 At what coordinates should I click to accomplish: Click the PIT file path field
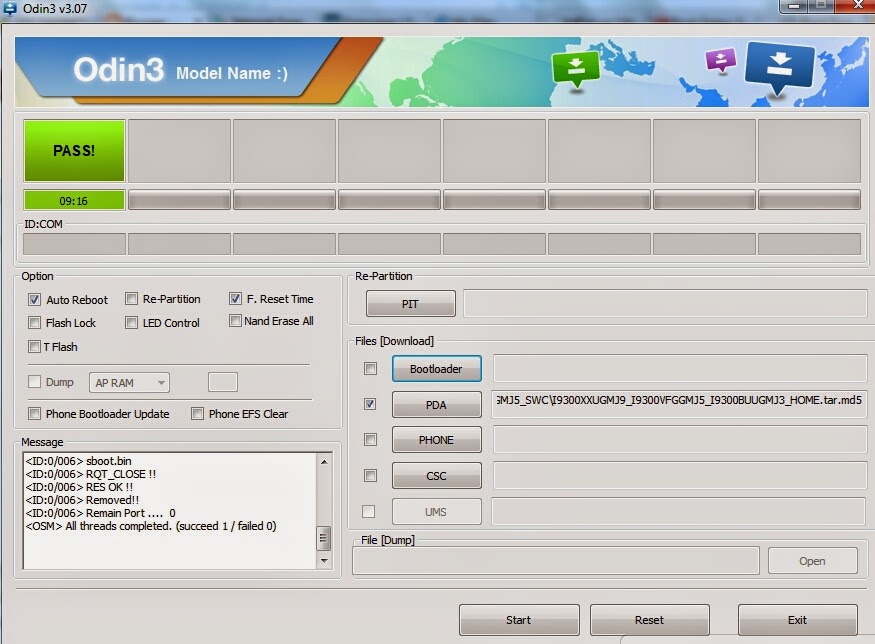tap(665, 304)
